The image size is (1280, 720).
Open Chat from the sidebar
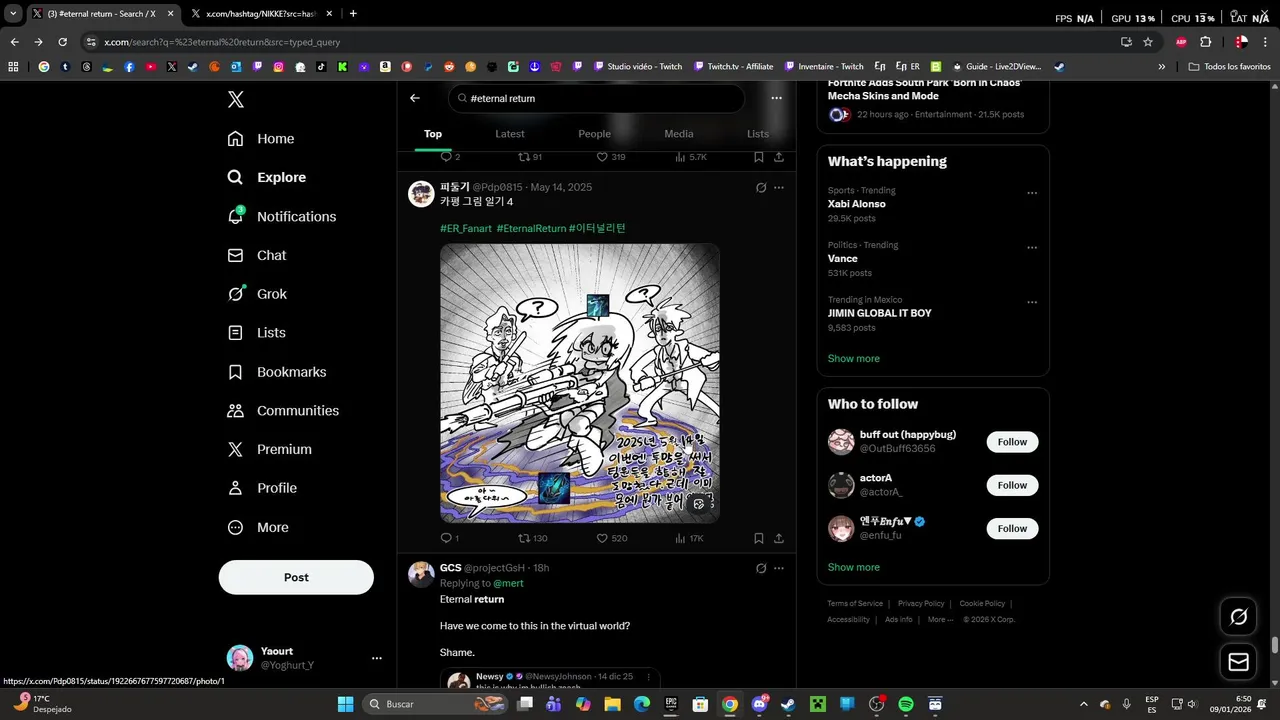pyautogui.click(x=257, y=255)
